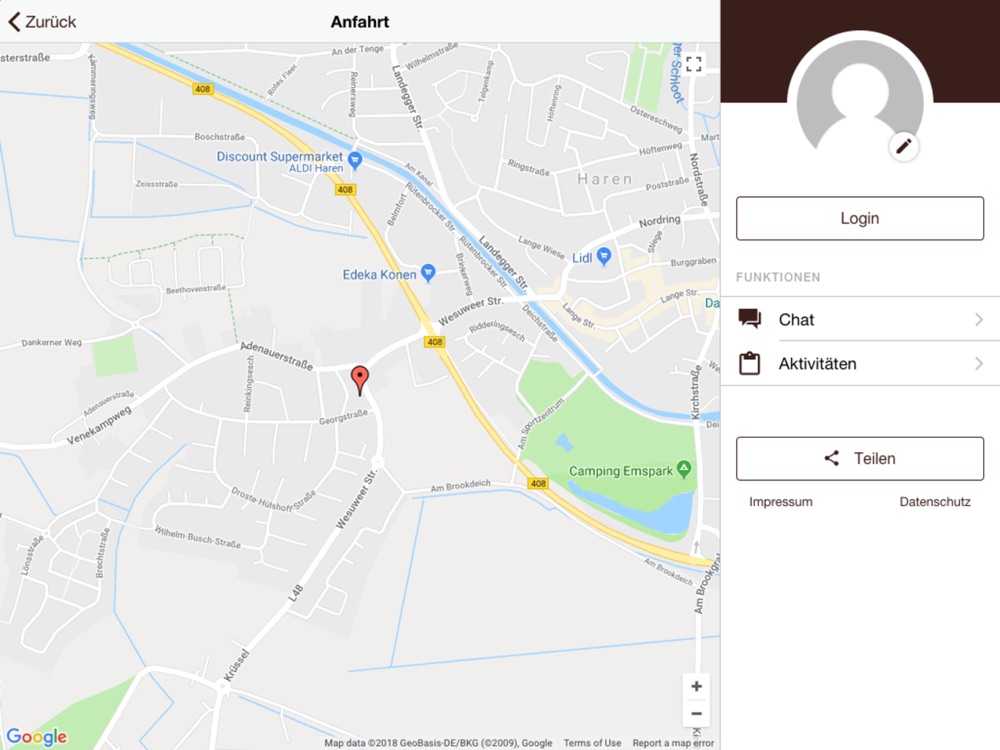
Task: Select the Edeka Konen shop pin
Action: [428, 273]
